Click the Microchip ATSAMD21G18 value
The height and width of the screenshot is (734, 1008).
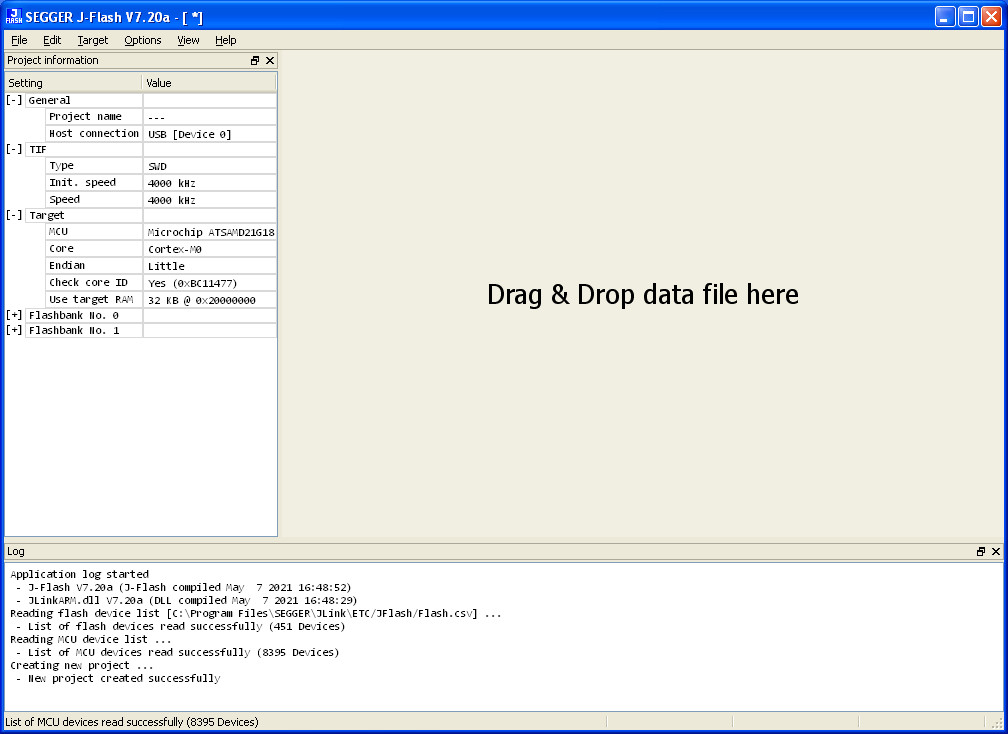210,232
